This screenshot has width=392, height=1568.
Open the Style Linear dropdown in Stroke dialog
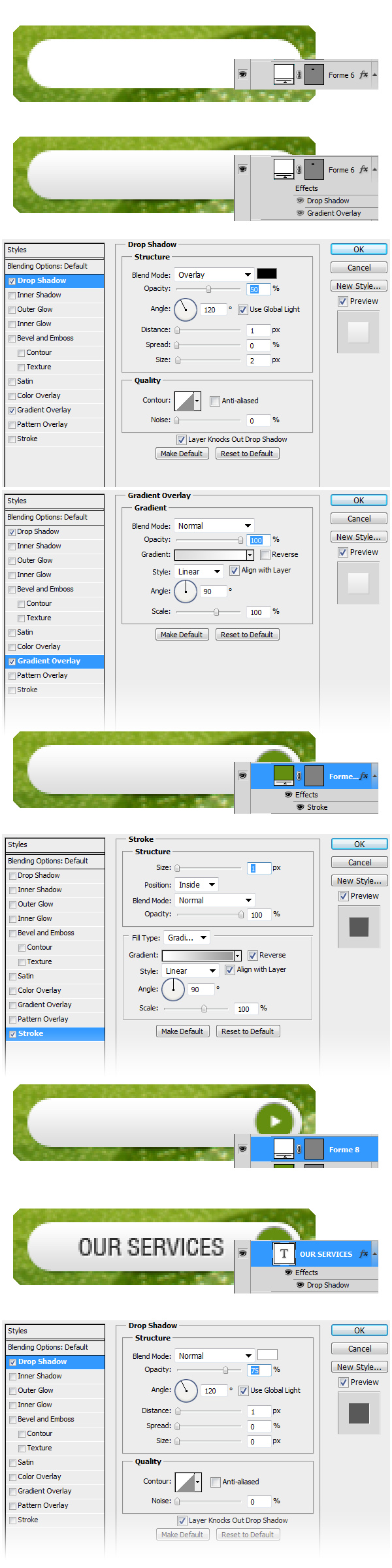point(190,971)
